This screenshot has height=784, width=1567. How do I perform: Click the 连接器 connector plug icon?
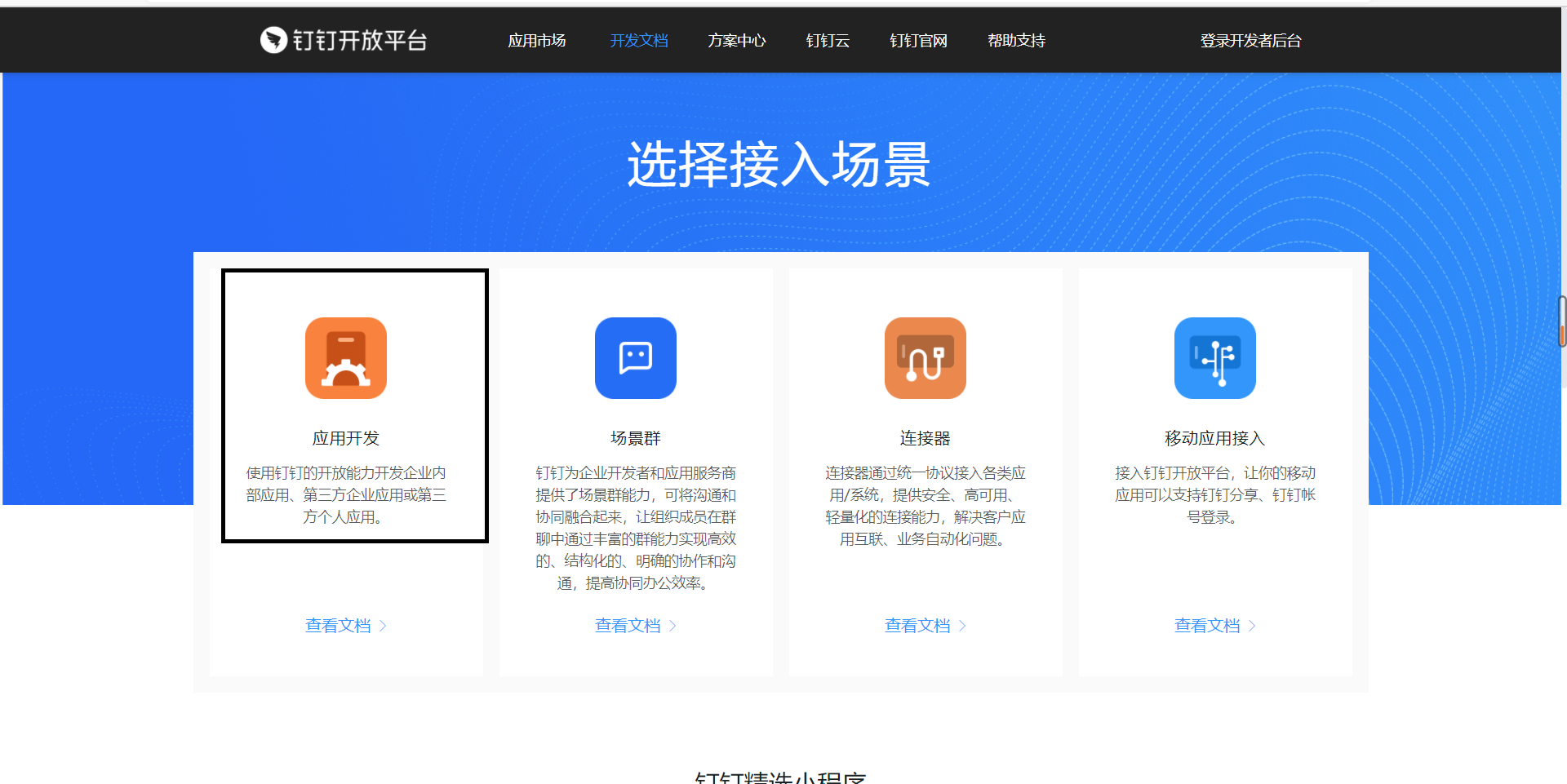[925, 358]
